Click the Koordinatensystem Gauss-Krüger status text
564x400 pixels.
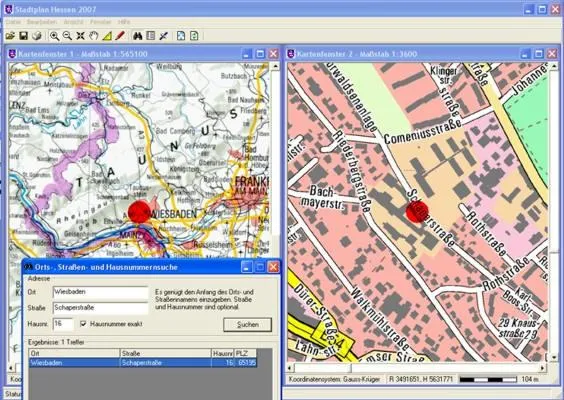pos(333,379)
